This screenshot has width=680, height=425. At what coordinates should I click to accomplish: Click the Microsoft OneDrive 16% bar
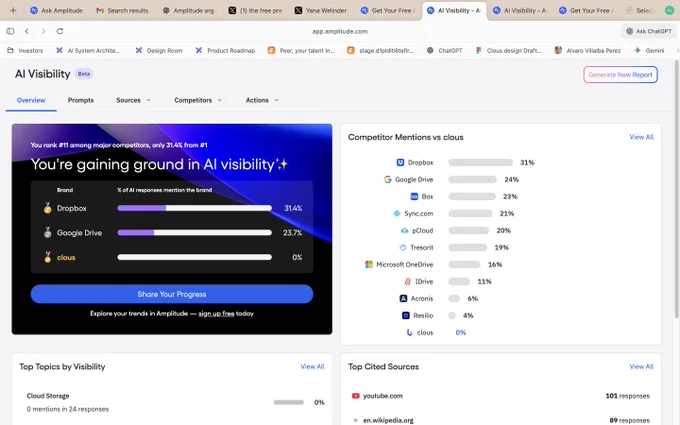(x=464, y=265)
